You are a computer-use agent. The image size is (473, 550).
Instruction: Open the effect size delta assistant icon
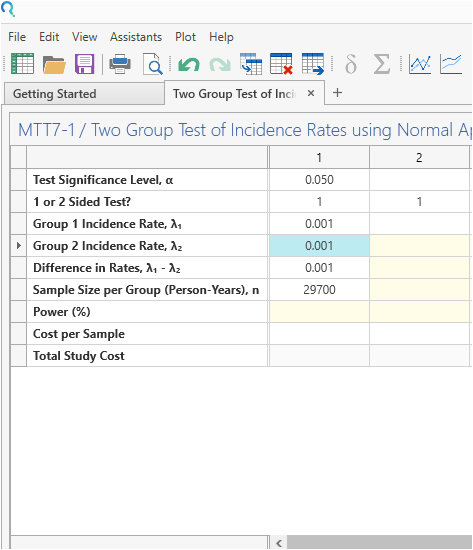351,64
